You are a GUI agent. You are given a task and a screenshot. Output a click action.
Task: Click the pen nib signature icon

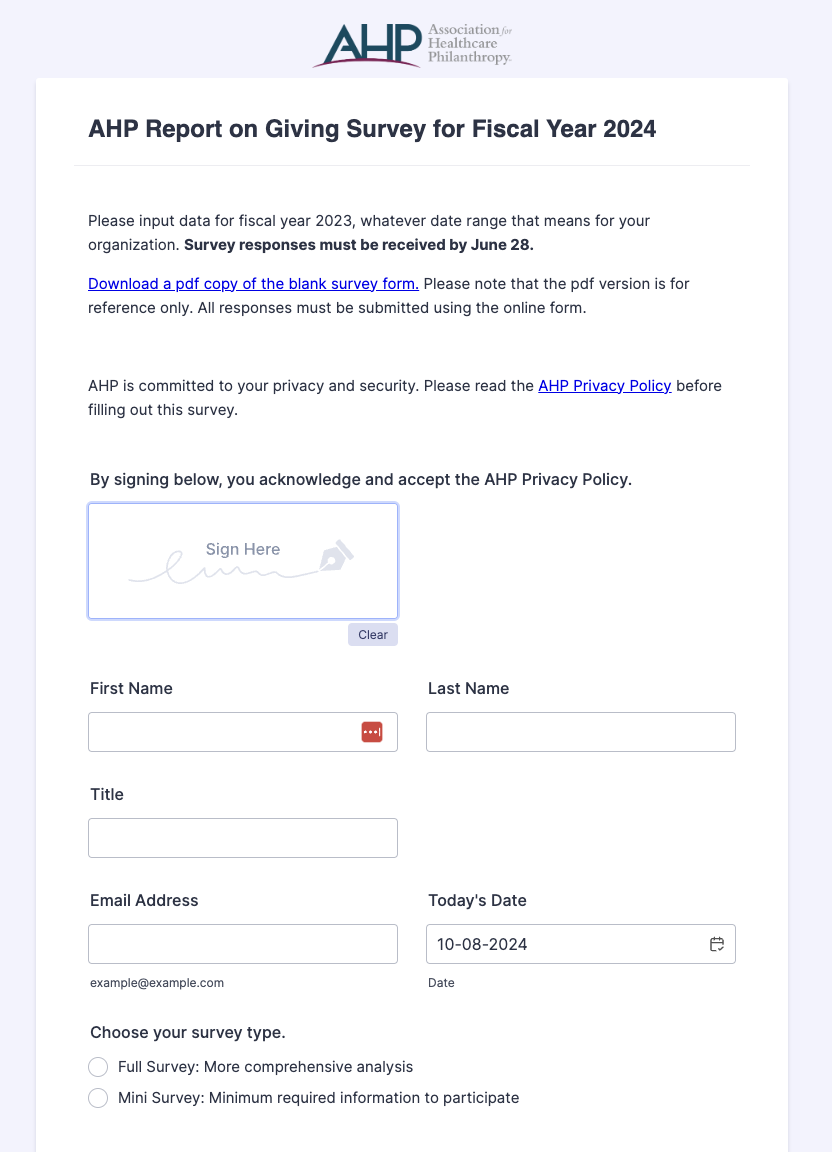coord(337,556)
